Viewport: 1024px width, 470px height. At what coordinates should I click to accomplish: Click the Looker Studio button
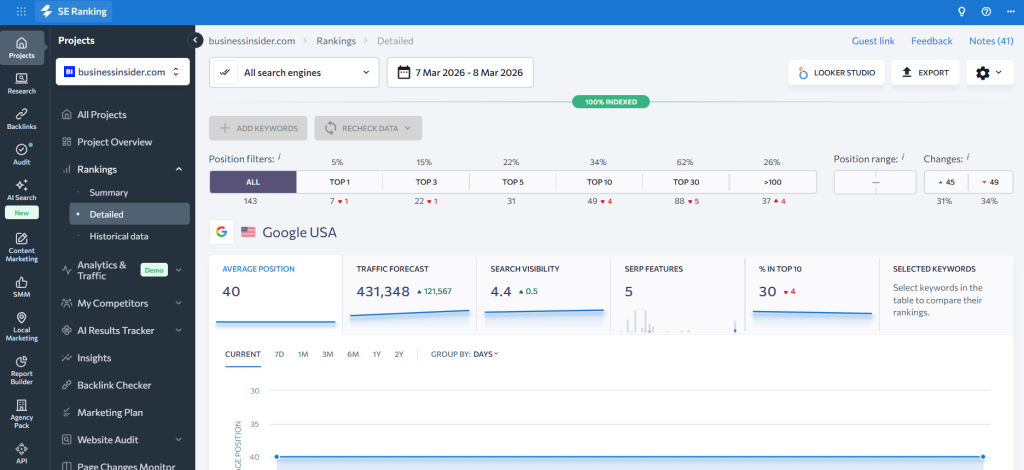pyautogui.click(x=837, y=72)
